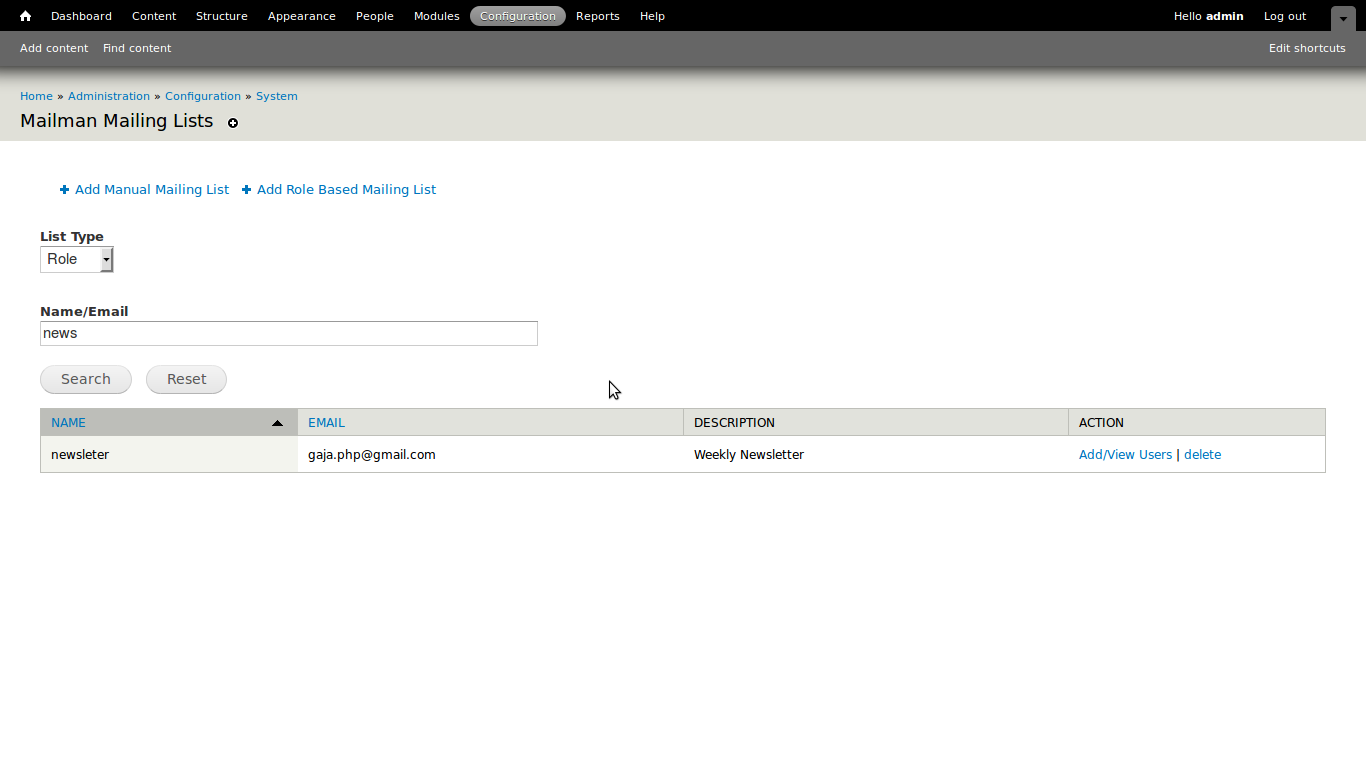Go to Configuration breadcrumb
1366x768 pixels.
point(203,96)
